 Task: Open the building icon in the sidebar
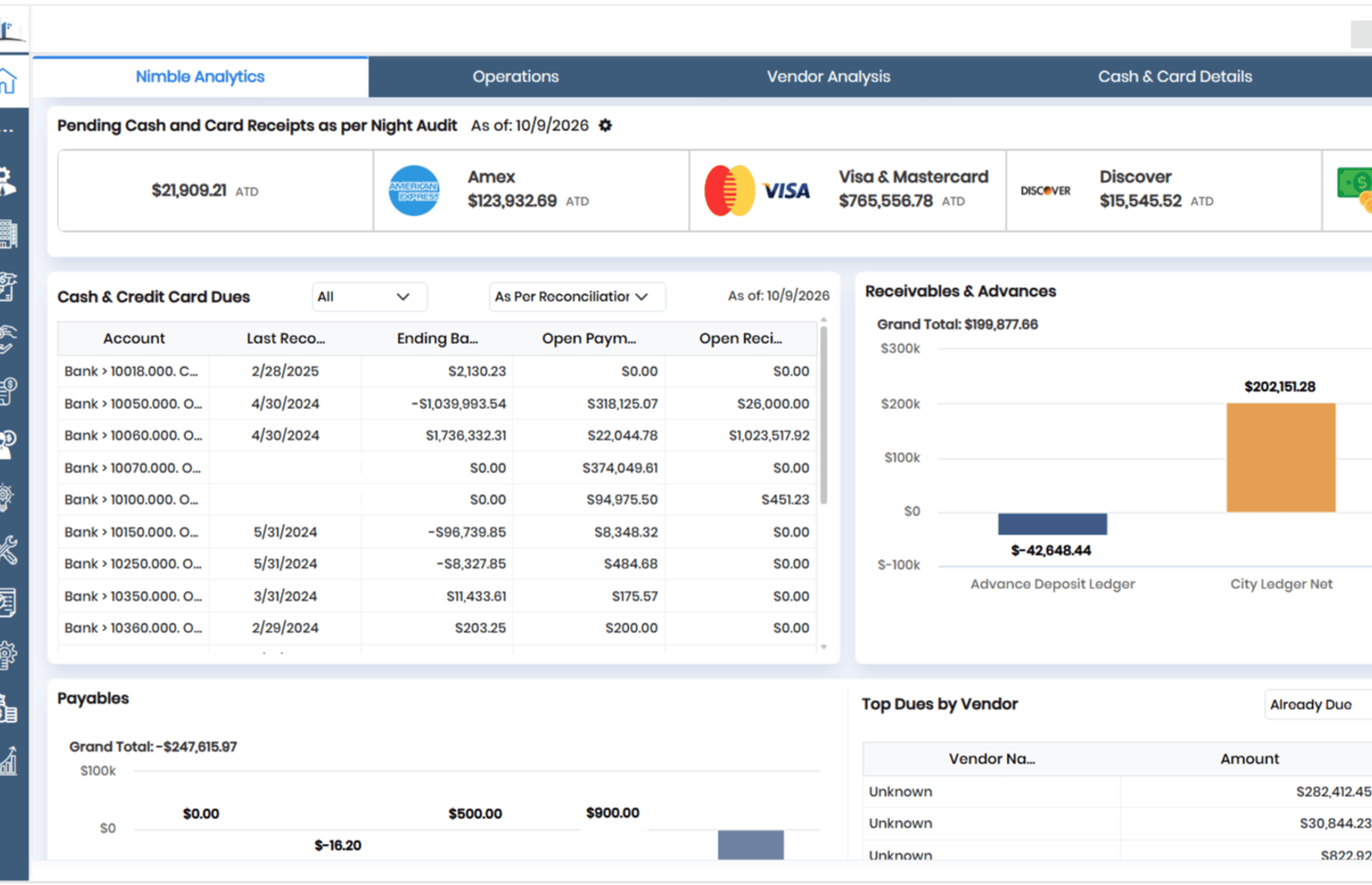8,234
